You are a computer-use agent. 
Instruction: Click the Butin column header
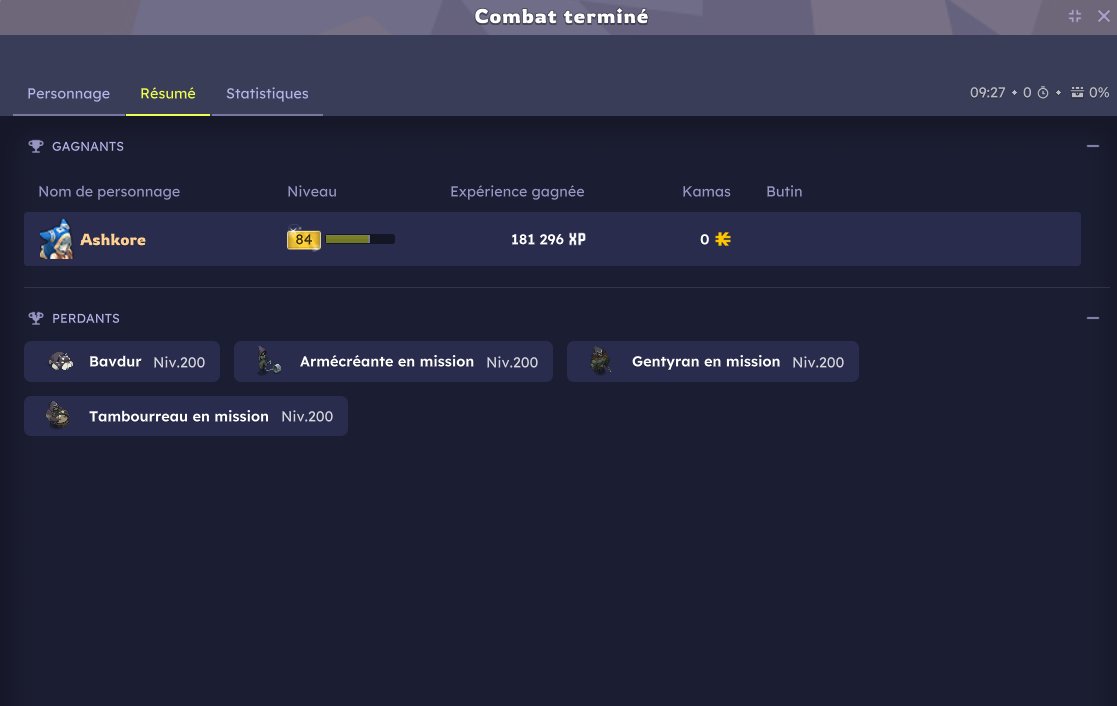(784, 191)
